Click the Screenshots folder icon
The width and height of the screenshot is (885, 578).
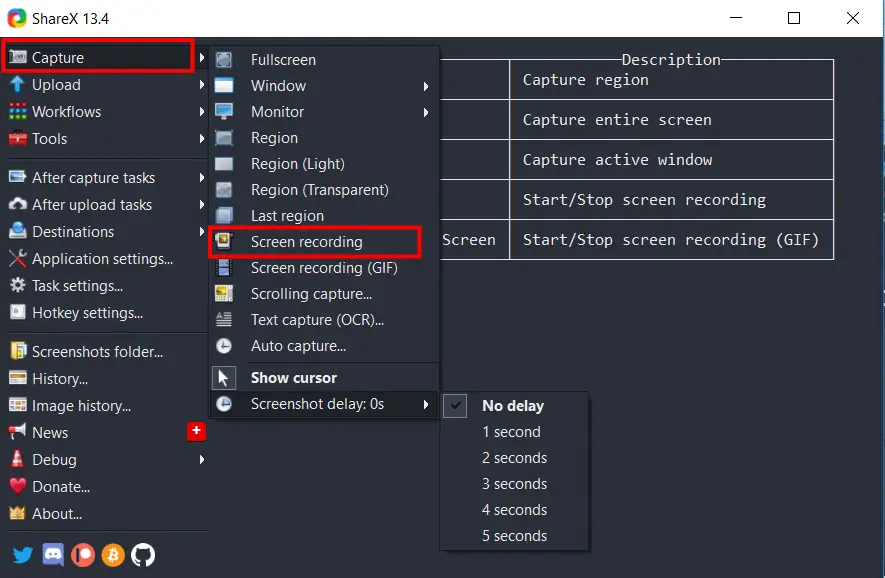[x=18, y=351]
